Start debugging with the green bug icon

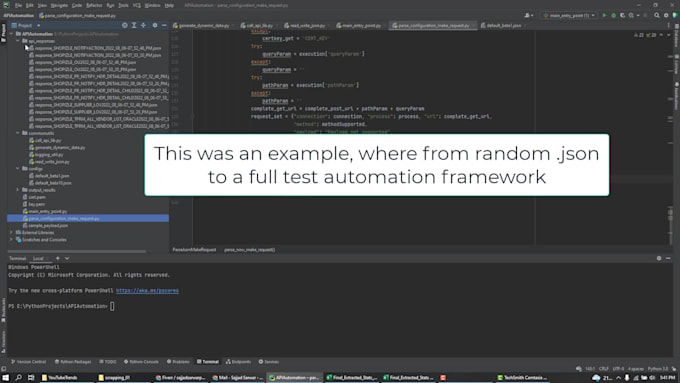pyautogui.click(x=613, y=15)
